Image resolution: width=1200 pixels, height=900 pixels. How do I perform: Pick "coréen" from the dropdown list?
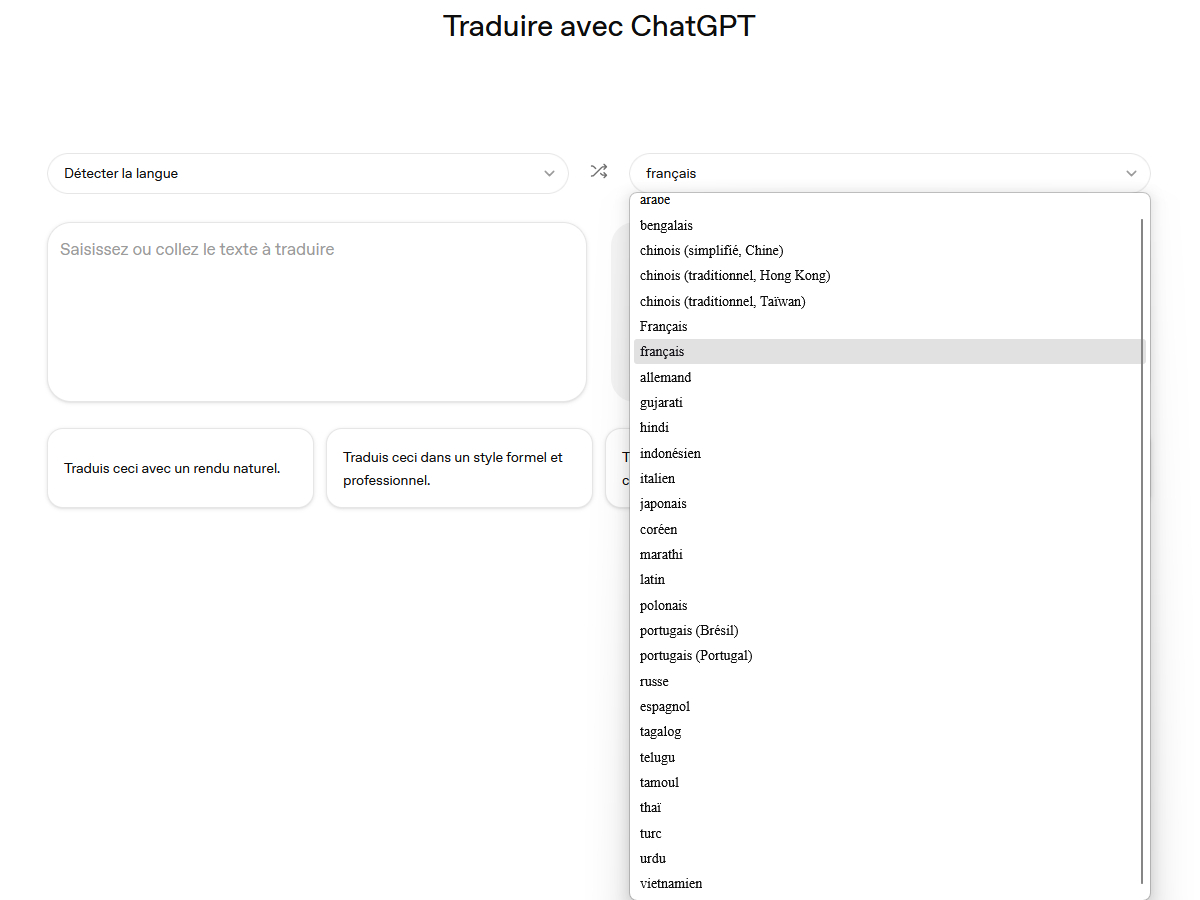point(658,529)
